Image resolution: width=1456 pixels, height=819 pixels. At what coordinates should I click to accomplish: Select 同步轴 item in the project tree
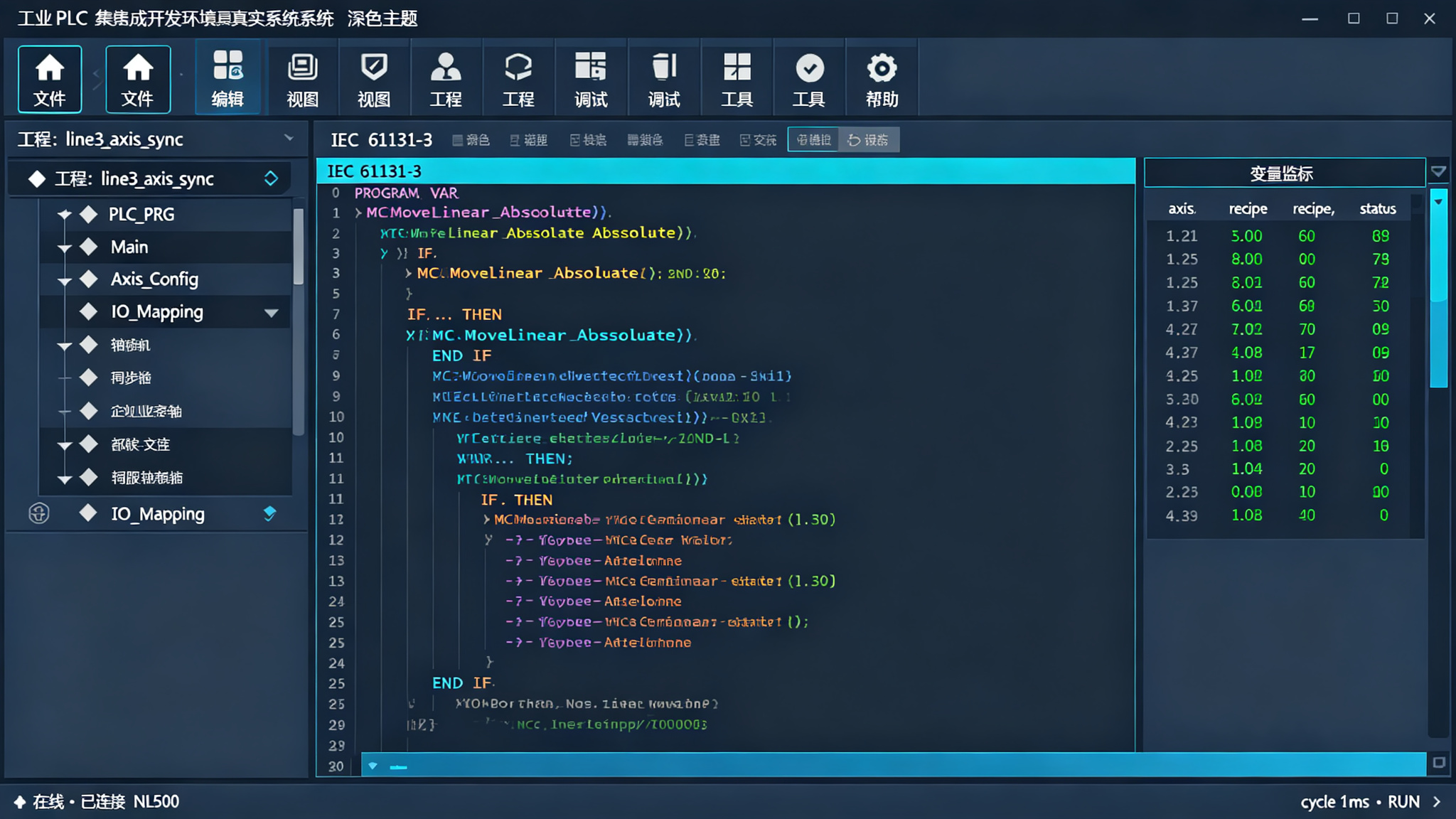point(131,378)
